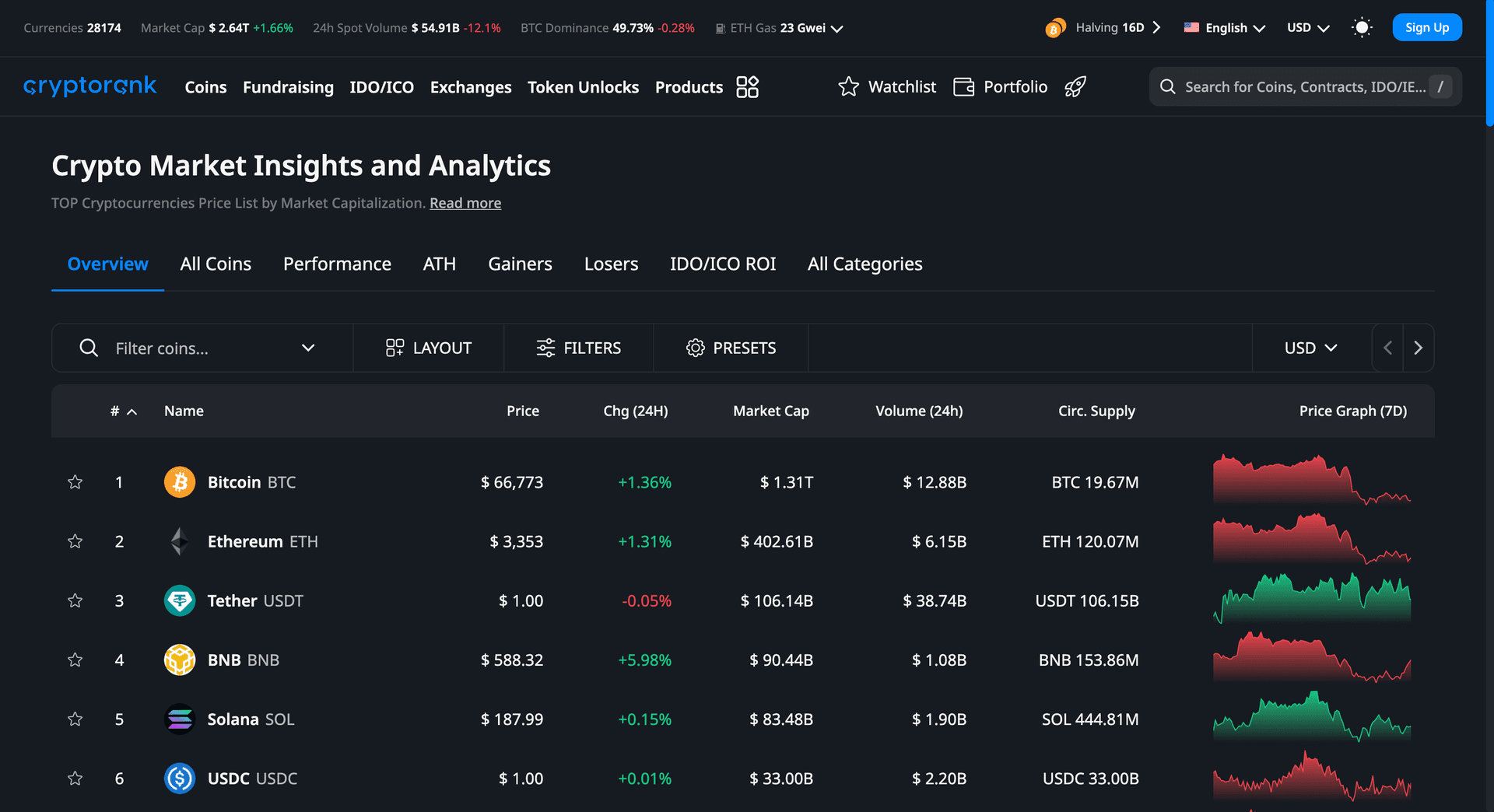Screen dimensions: 1494x812
Task: Click the Ethereum logo icon
Action: [180, 541]
